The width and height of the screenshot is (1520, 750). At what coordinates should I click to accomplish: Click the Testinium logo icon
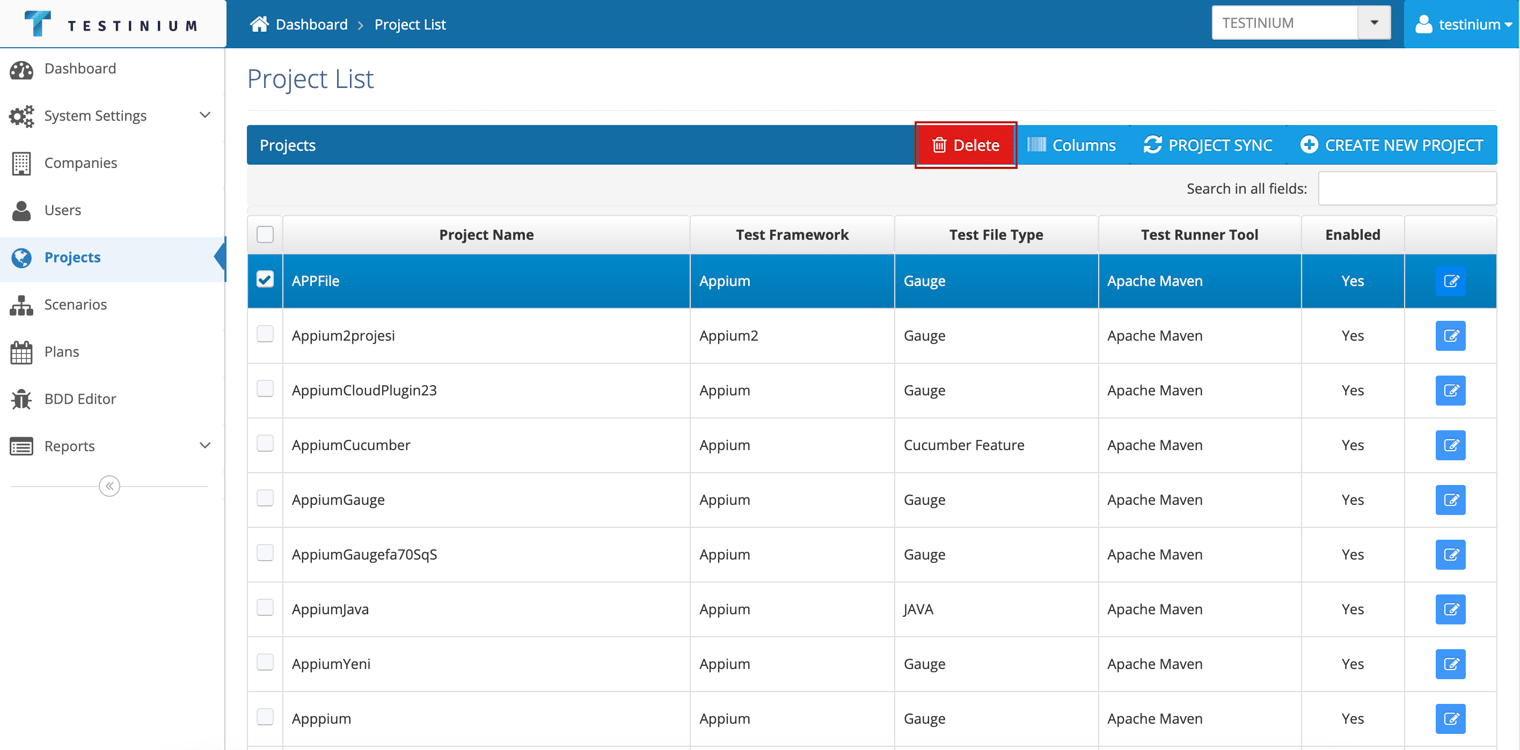click(x=37, y=23)
